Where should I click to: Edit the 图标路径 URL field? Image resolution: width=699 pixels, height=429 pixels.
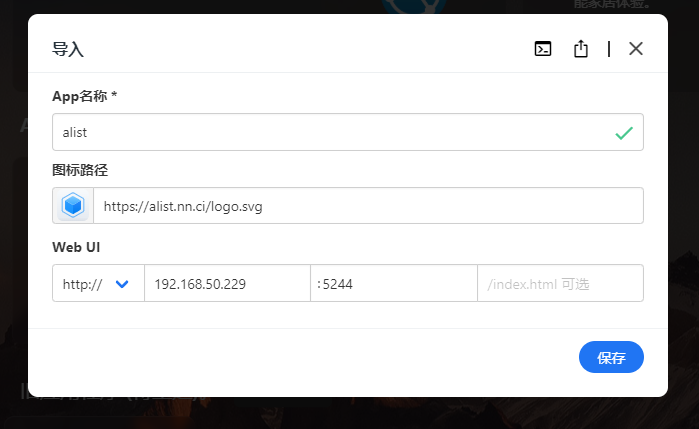click(368, 206)
